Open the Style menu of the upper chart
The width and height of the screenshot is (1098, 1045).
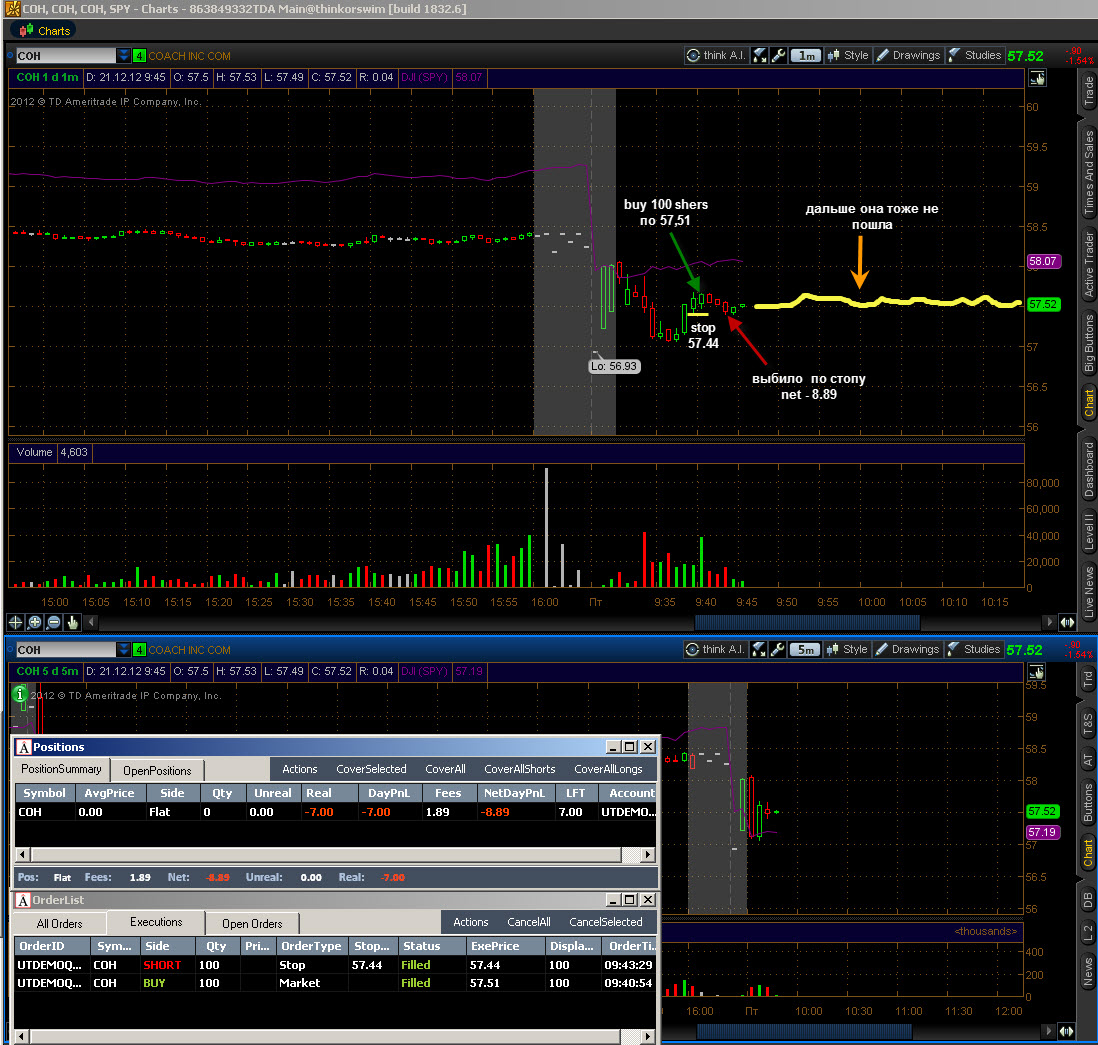848,55
